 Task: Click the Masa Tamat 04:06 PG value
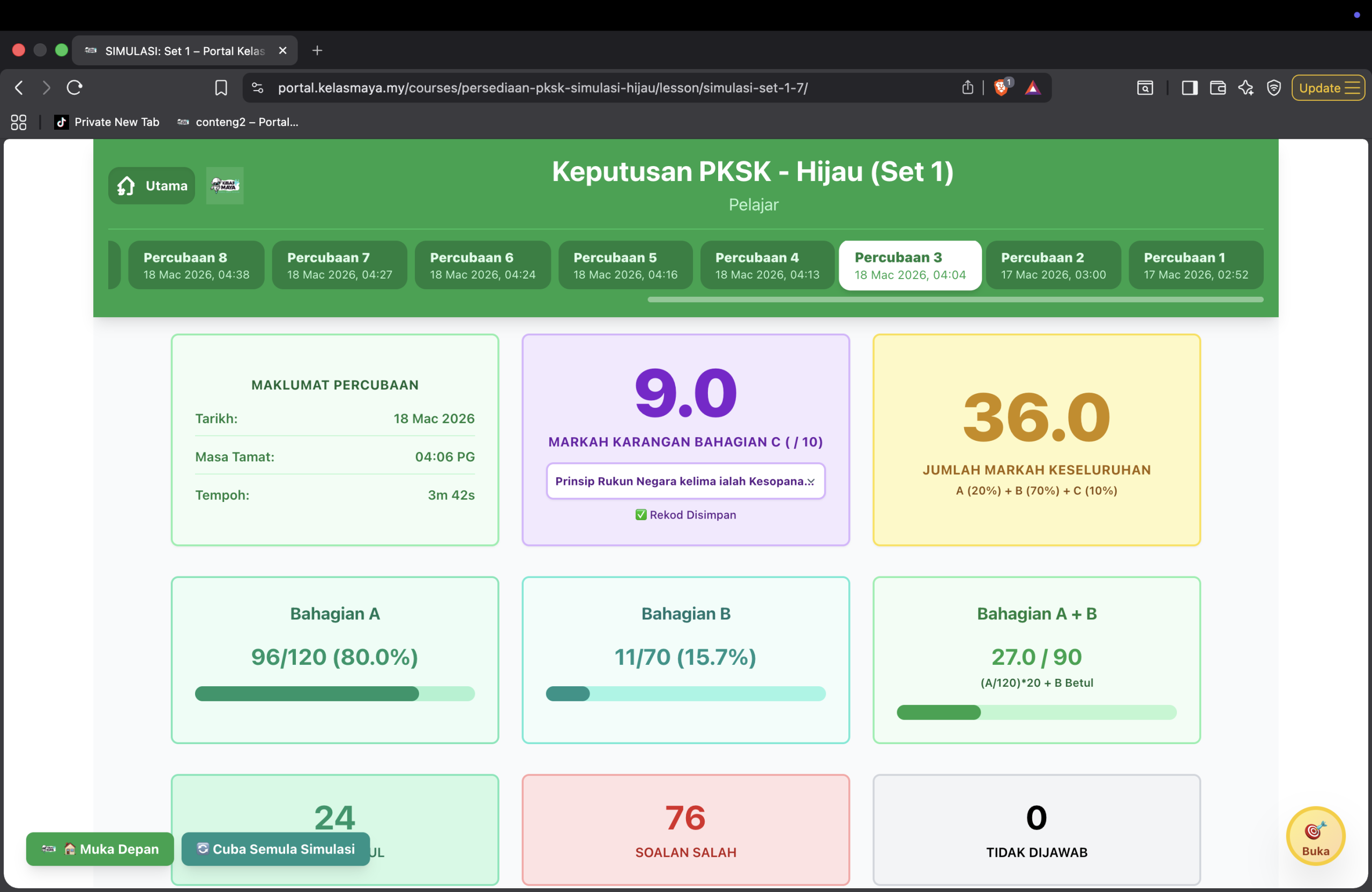point(444,457)
